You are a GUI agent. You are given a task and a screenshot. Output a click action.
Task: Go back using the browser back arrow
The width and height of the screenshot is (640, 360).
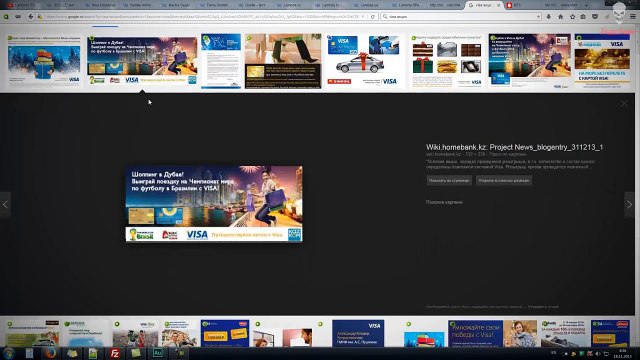(x=31, y=17)
